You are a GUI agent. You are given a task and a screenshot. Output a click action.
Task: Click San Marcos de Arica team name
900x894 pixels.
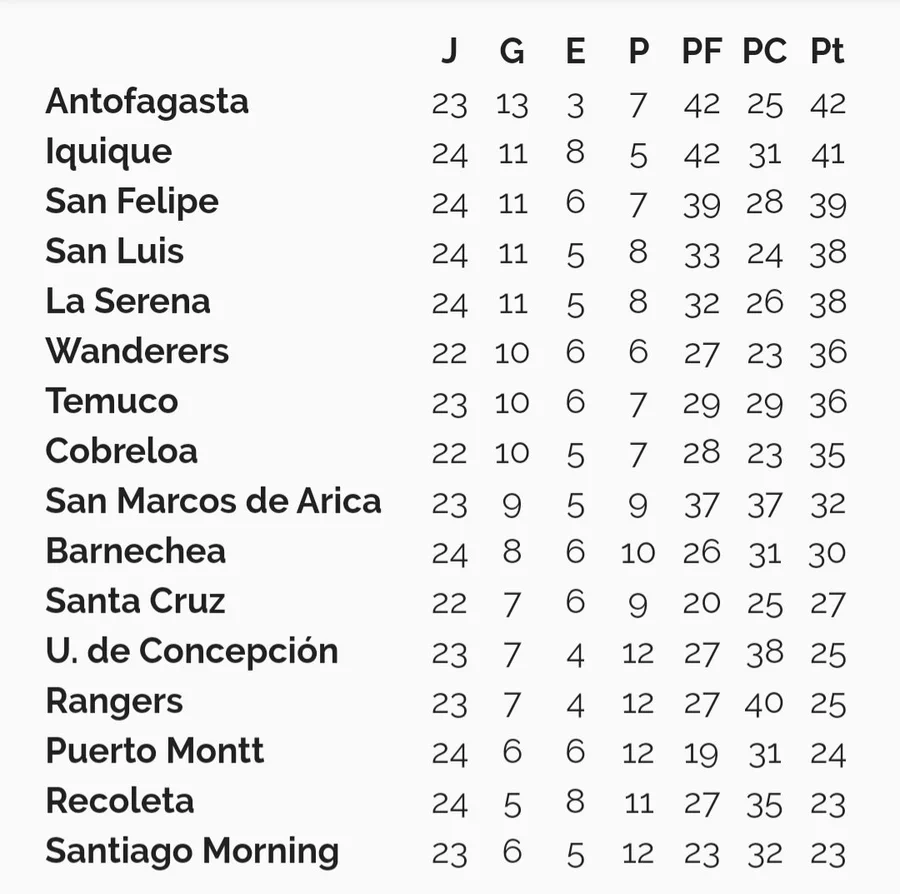[213, 502]
